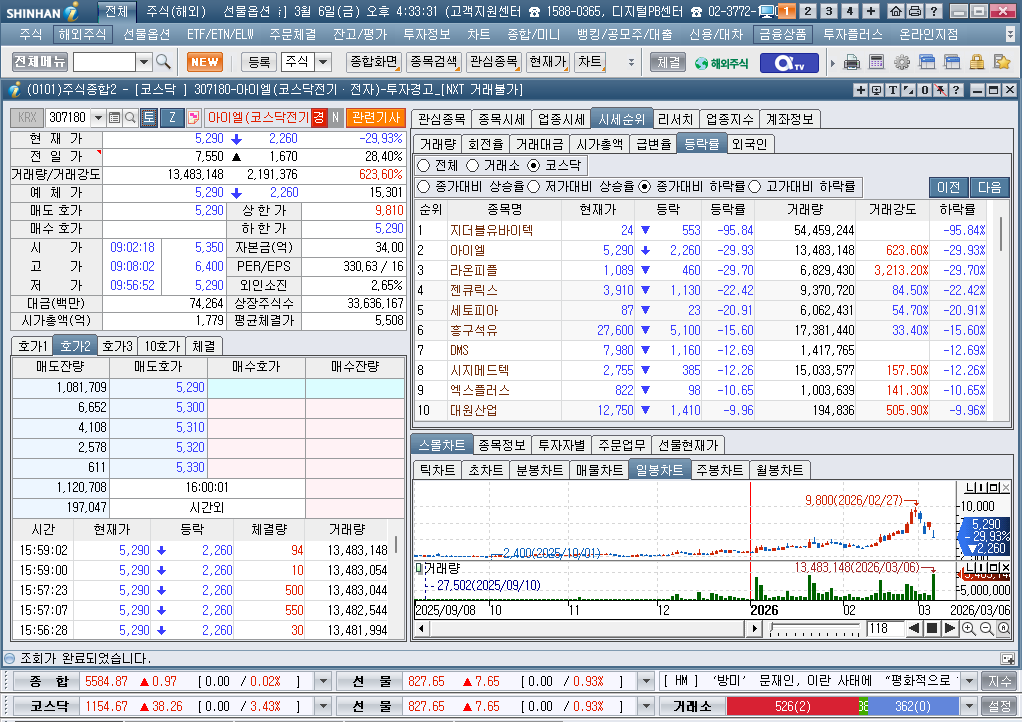Screen dimensions: 1022x722
Task: Open the 금융상품 top menu
Action: (782, 34)
